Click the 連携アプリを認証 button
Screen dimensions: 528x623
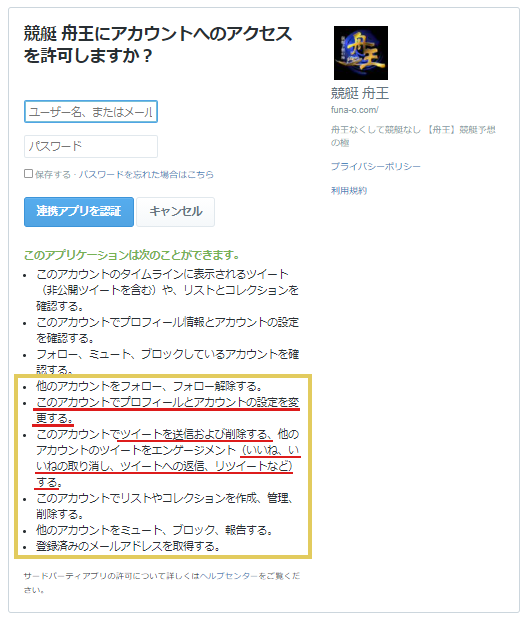click(79, 212)
